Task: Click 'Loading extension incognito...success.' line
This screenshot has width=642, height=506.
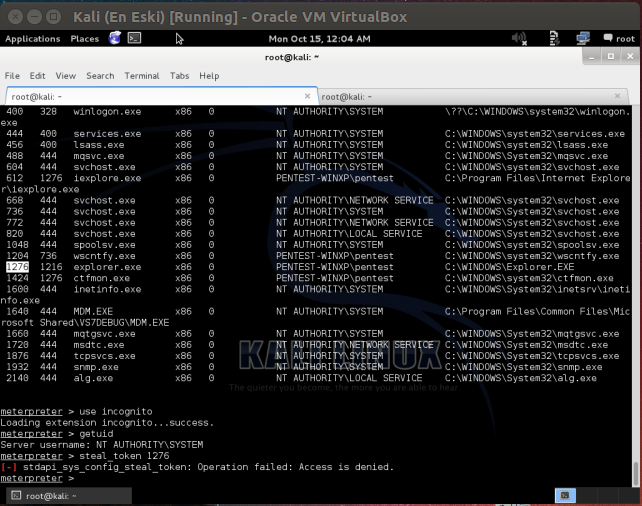Action: [107, 423]
